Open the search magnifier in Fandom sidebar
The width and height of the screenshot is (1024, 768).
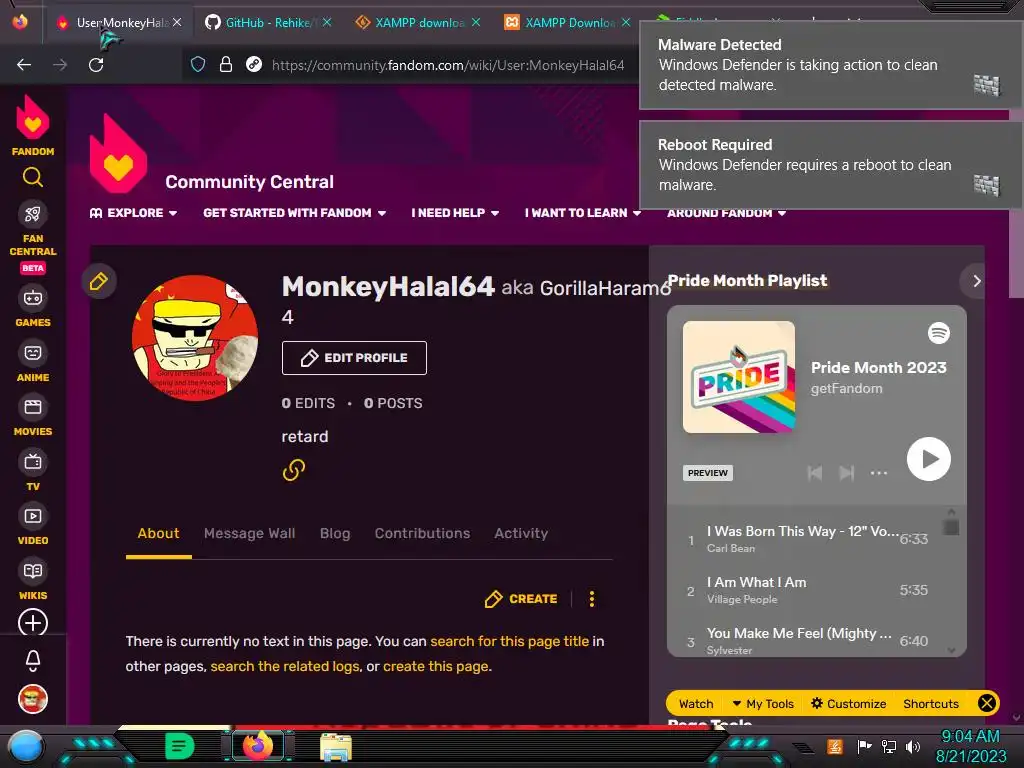tap(33, 177)
